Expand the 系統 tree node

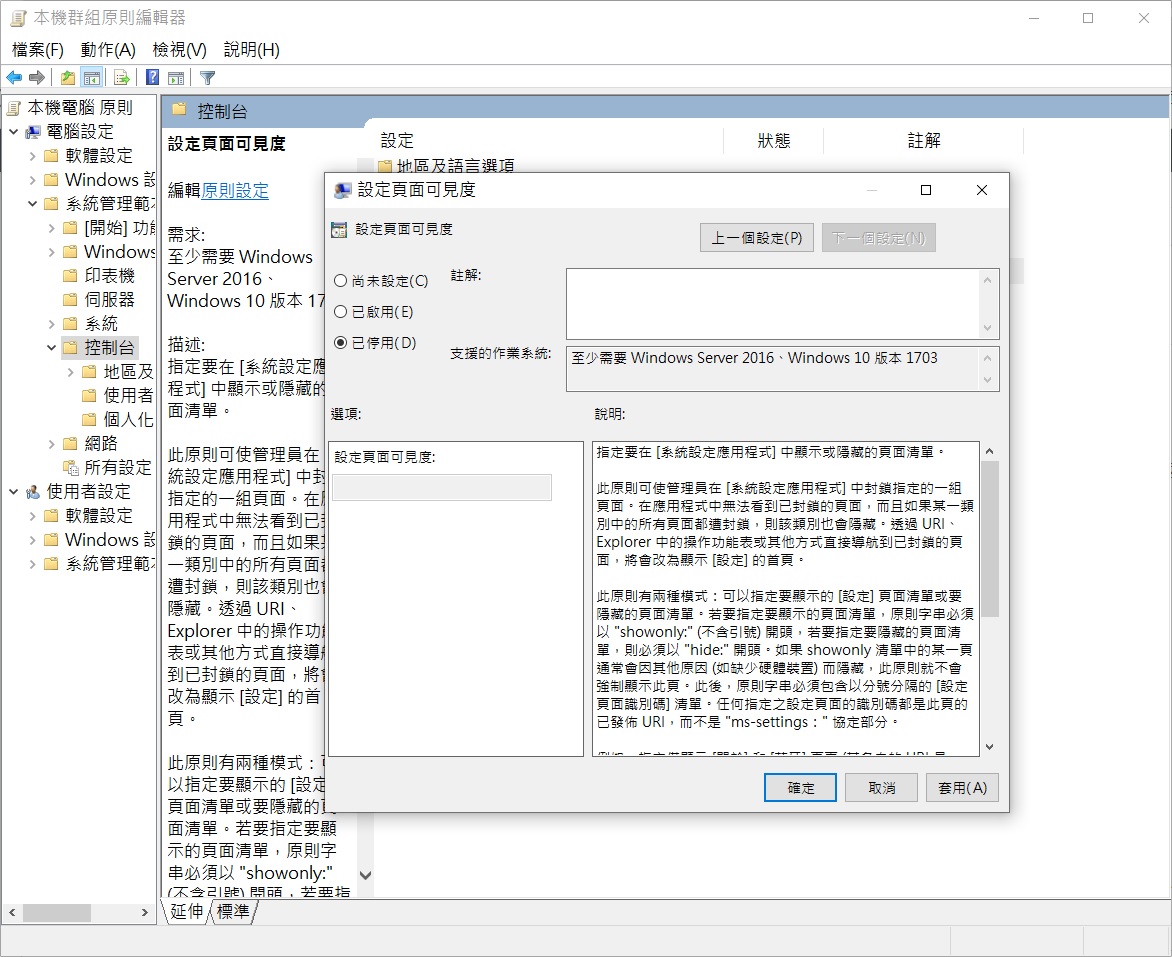pos(52,324)
